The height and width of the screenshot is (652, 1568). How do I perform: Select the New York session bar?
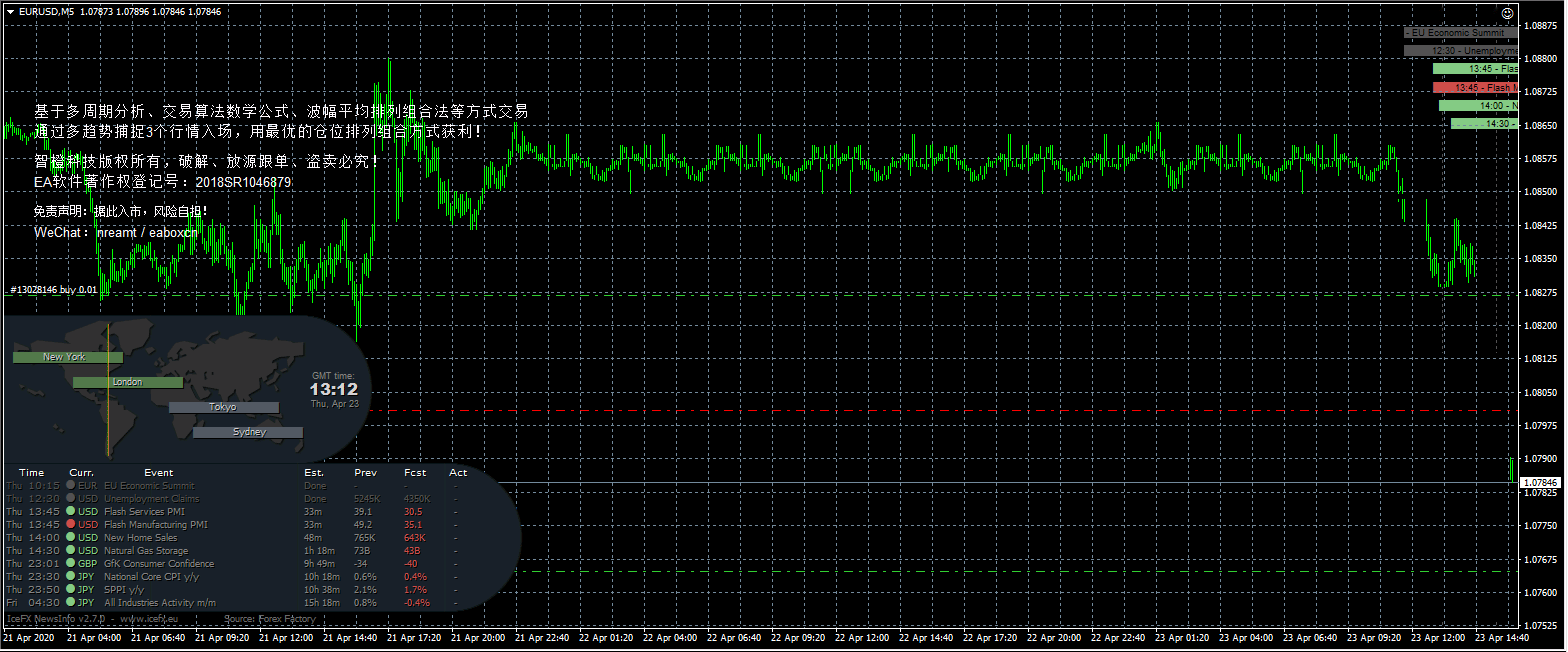(67, 357)
